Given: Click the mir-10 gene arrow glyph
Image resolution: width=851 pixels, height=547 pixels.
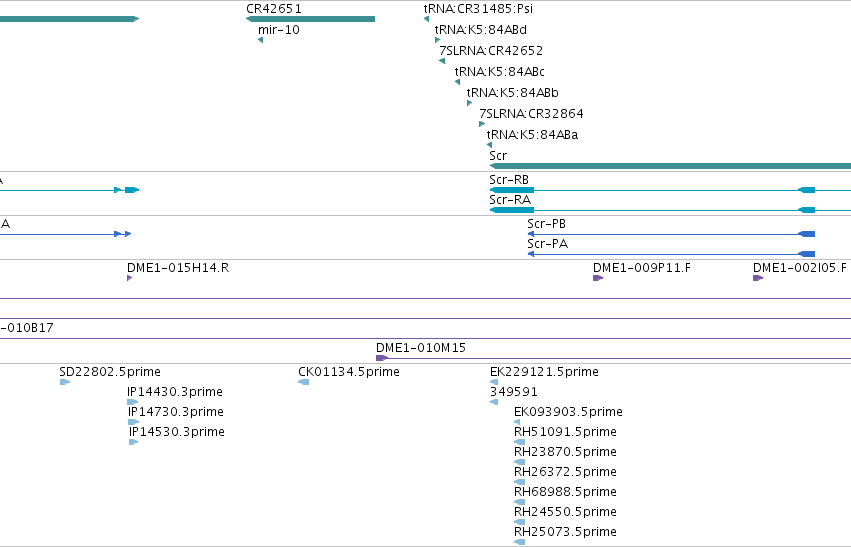Looking at the screenshot, I should (x=261, y=40).
